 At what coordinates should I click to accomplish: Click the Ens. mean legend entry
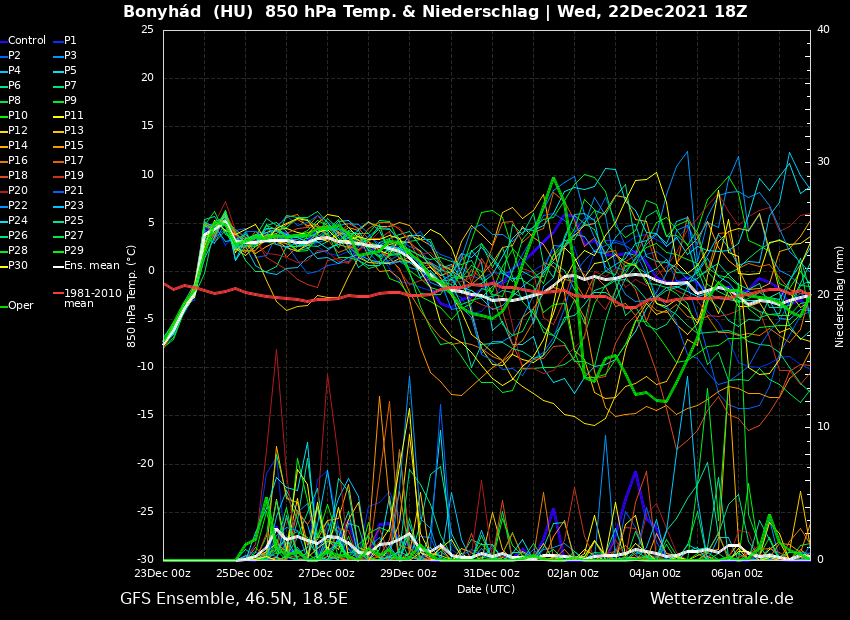pos(91,266)
